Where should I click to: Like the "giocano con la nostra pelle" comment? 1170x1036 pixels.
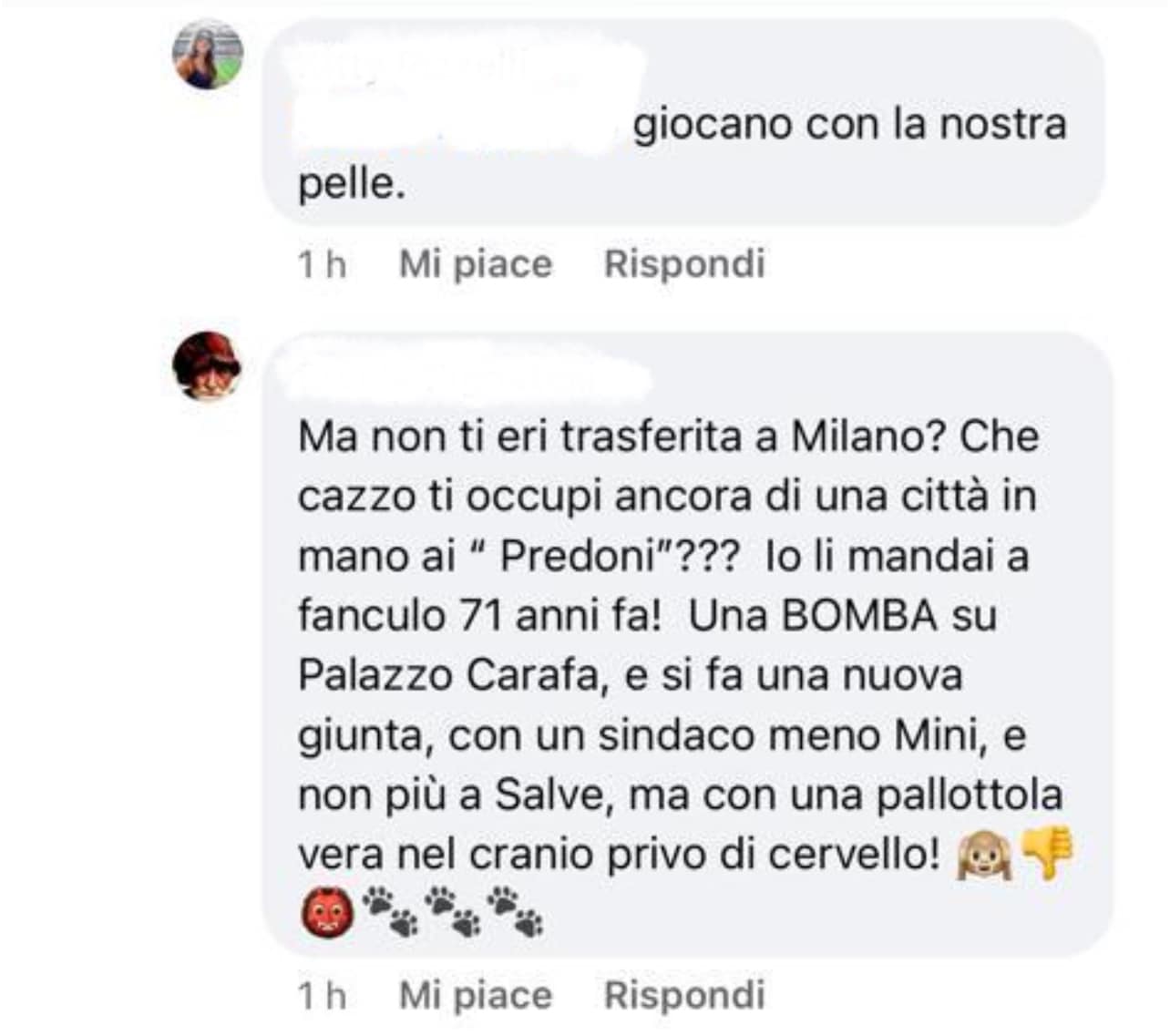pos(476,264)
